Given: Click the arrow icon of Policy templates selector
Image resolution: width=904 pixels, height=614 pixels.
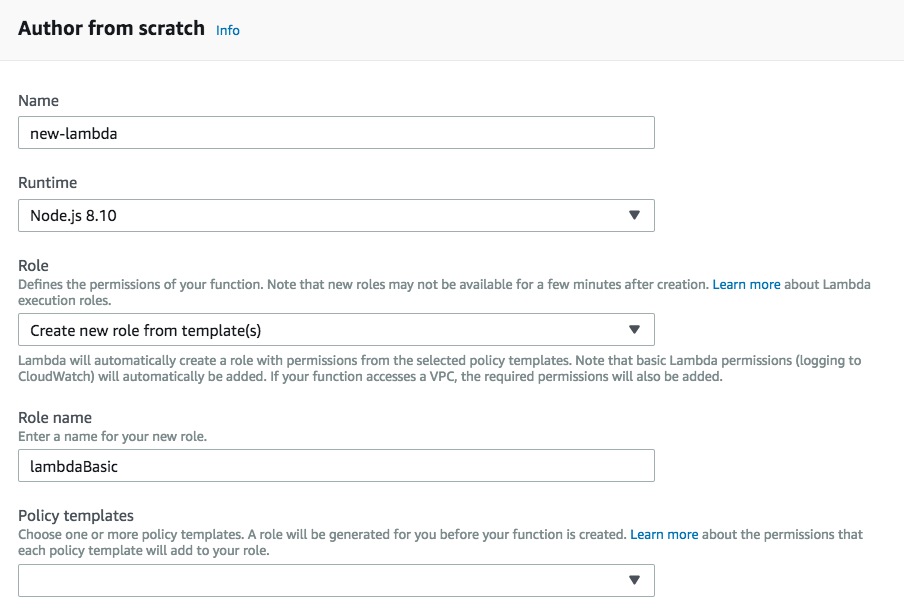Looking at the screenshot, I should 634,580.
